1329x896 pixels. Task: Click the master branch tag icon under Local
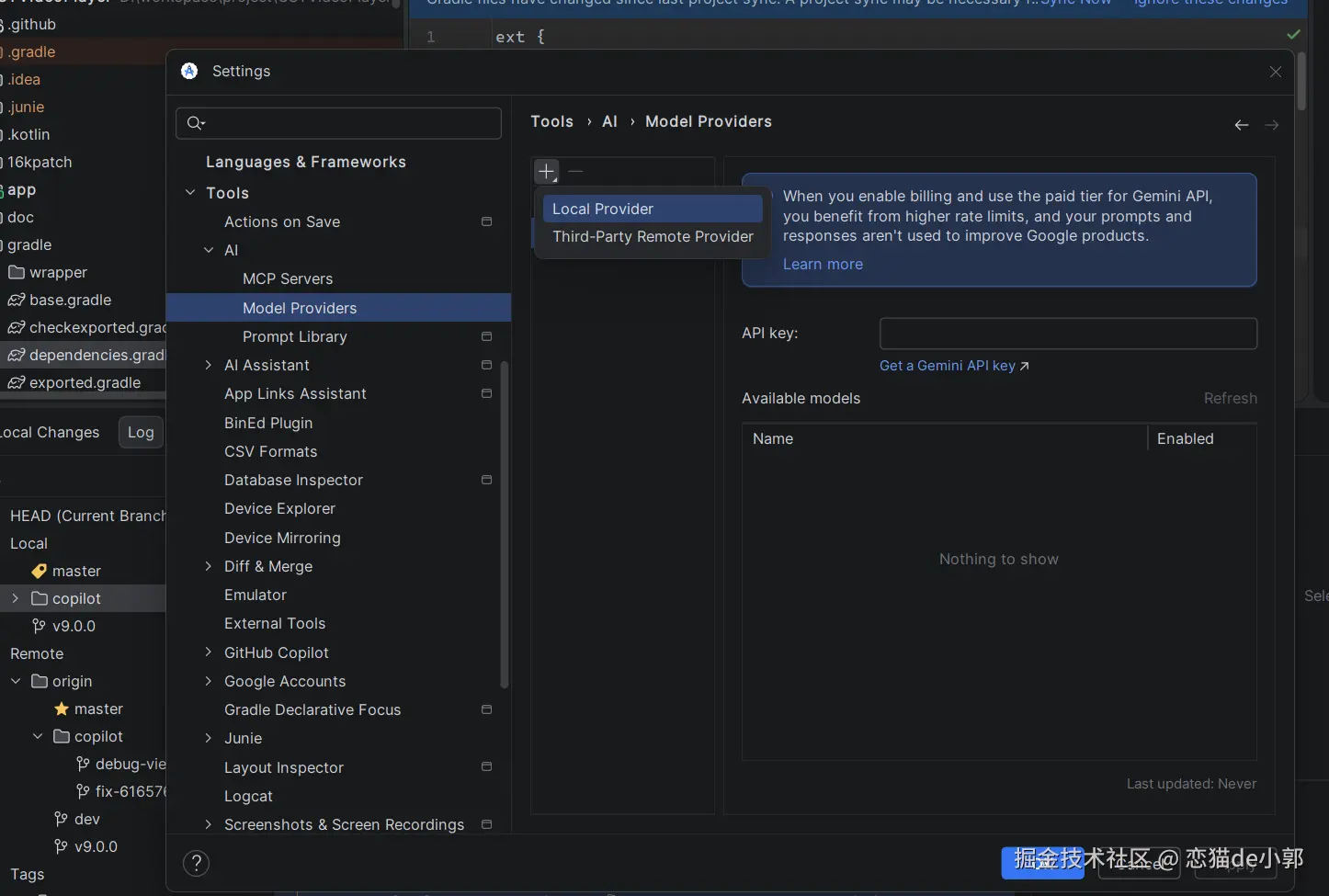[x=39, y=571]
